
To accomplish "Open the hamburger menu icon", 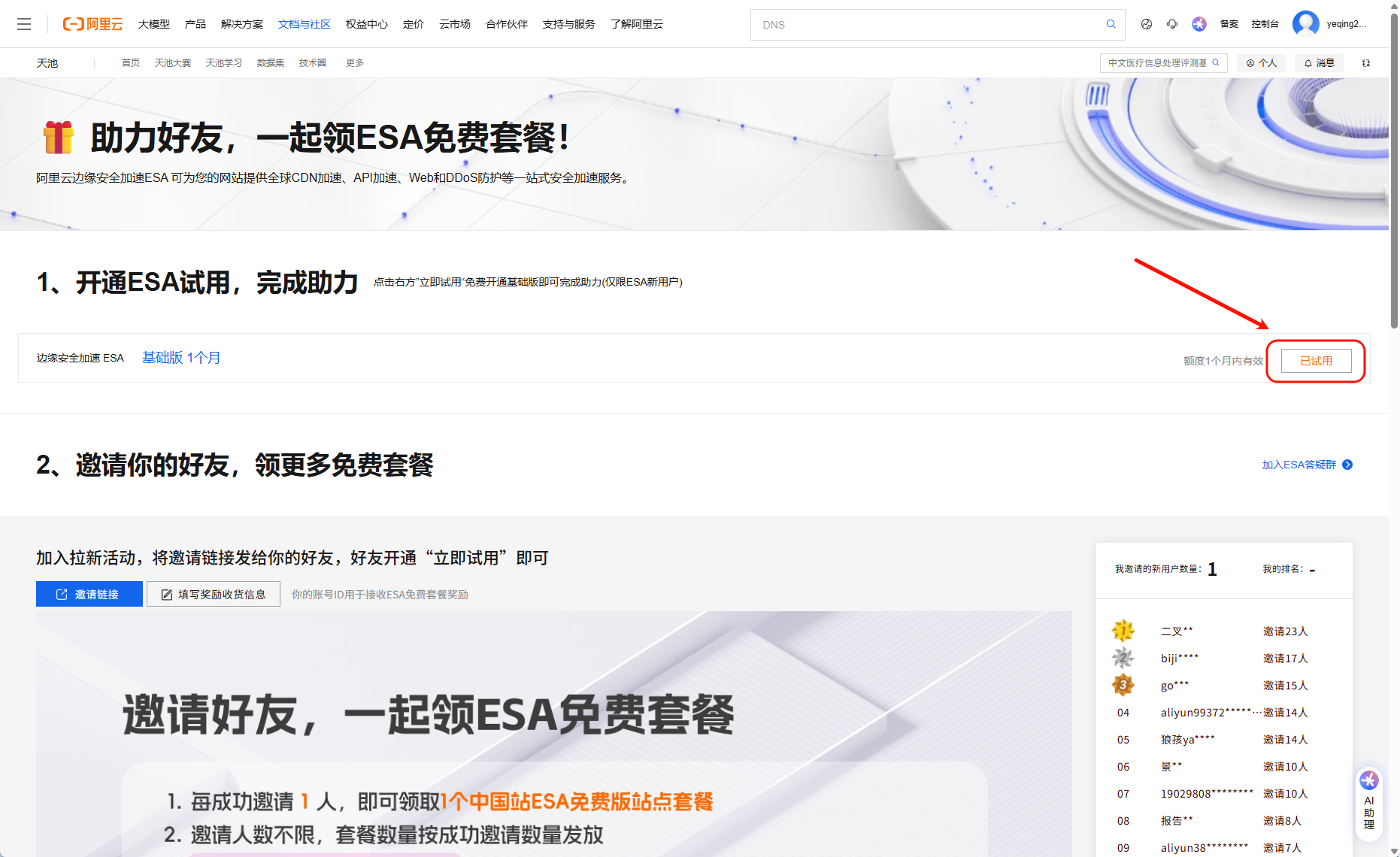I will click(x=24, y=24).
